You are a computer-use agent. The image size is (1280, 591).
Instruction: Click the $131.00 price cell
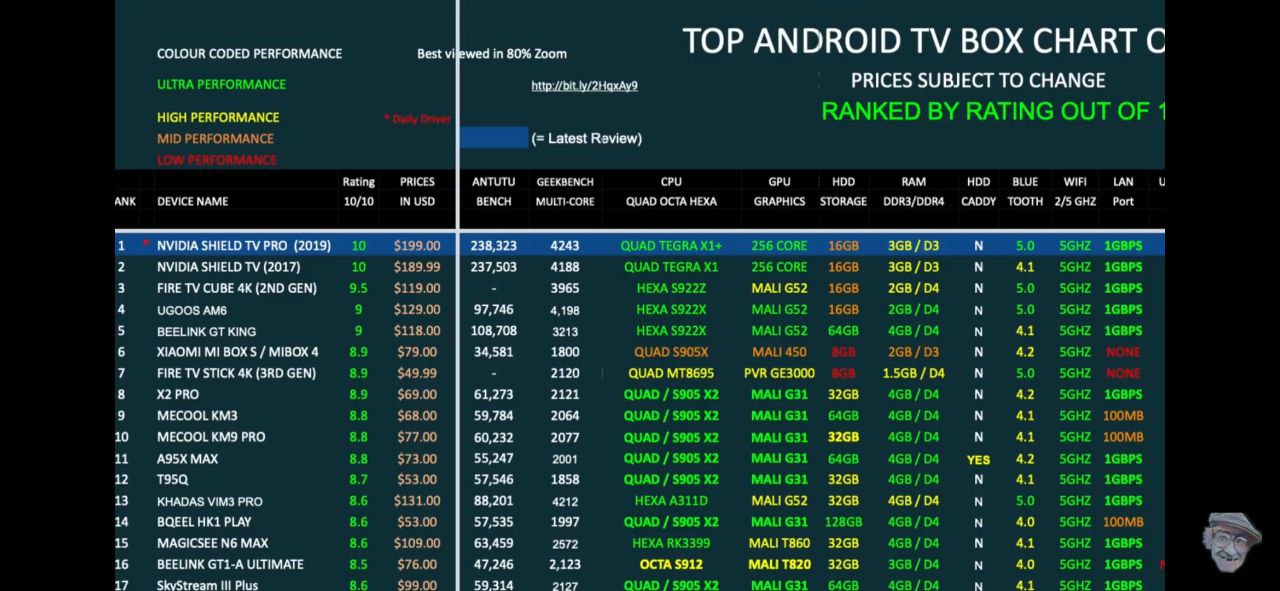click(417, 501)
